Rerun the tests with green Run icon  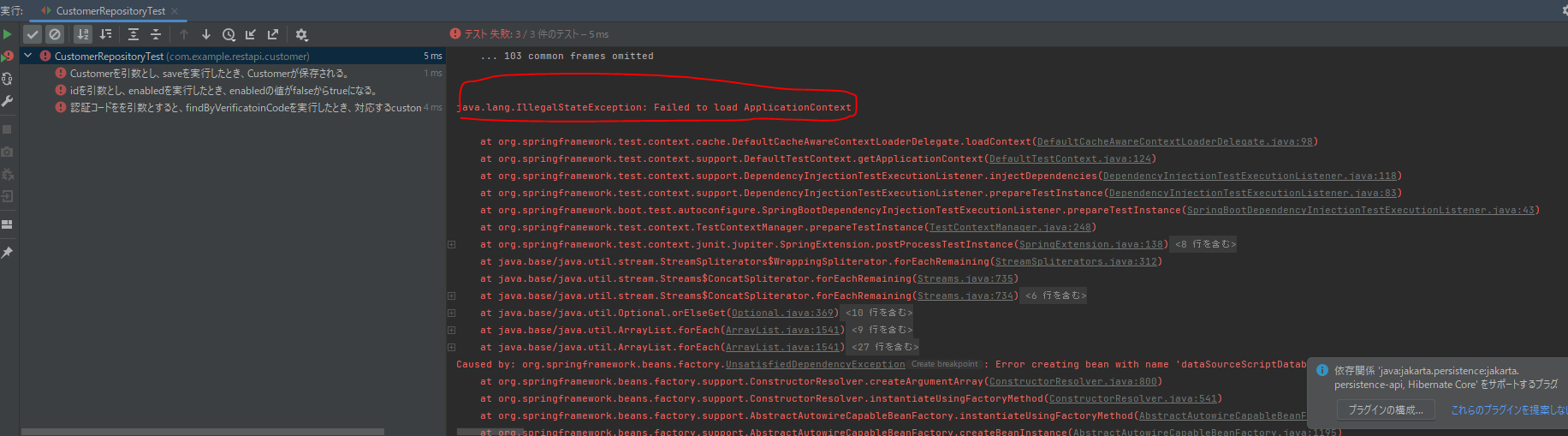pyautogui.click(x=7, y=34)
